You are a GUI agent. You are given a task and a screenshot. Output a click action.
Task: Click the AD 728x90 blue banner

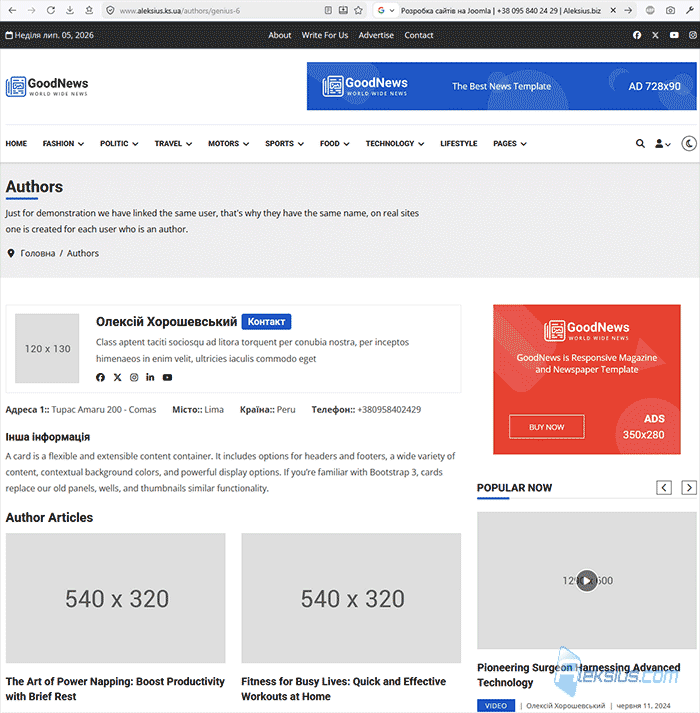click(501, 86)
